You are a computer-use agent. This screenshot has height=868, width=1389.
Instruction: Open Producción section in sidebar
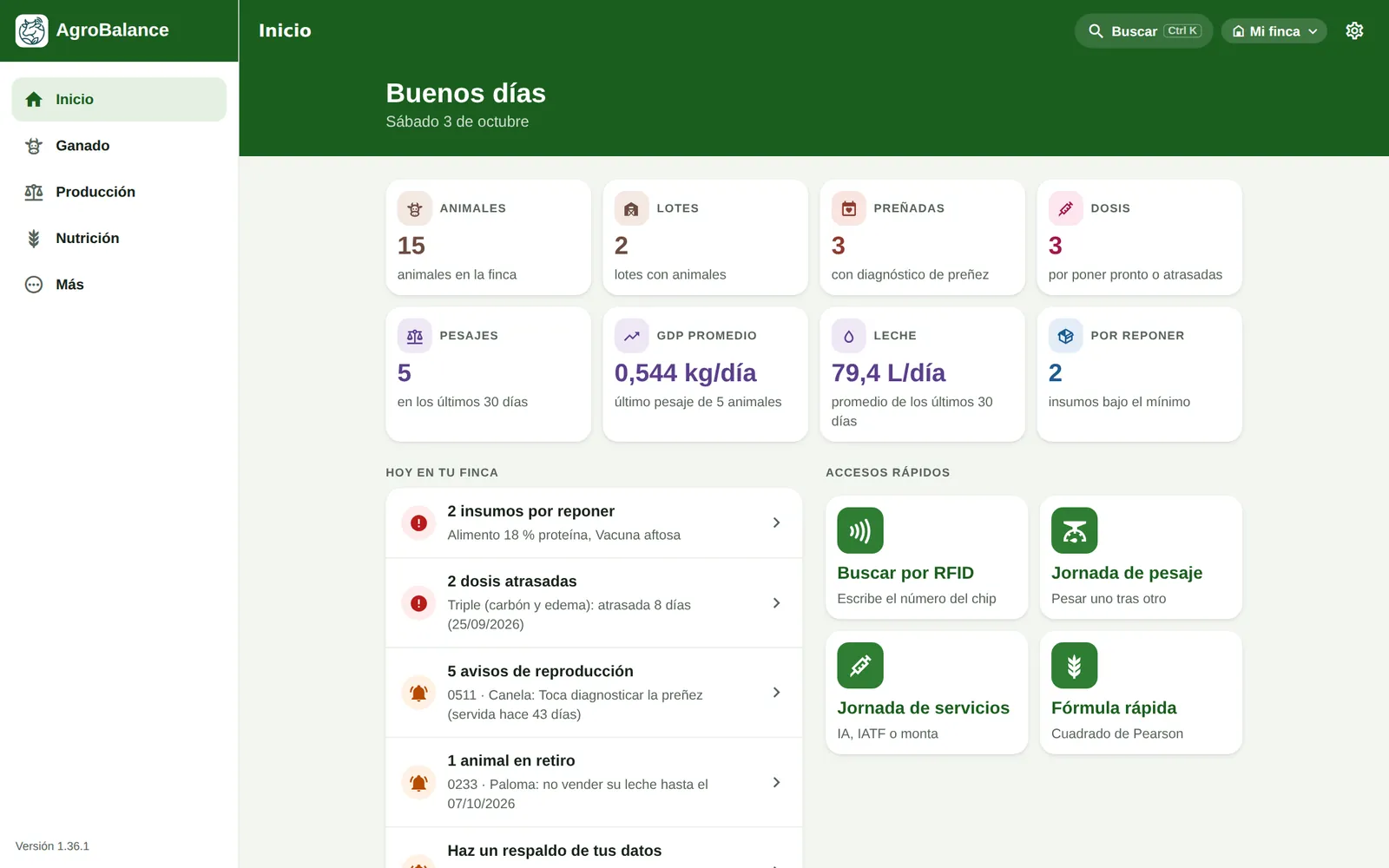pos(119,192)
